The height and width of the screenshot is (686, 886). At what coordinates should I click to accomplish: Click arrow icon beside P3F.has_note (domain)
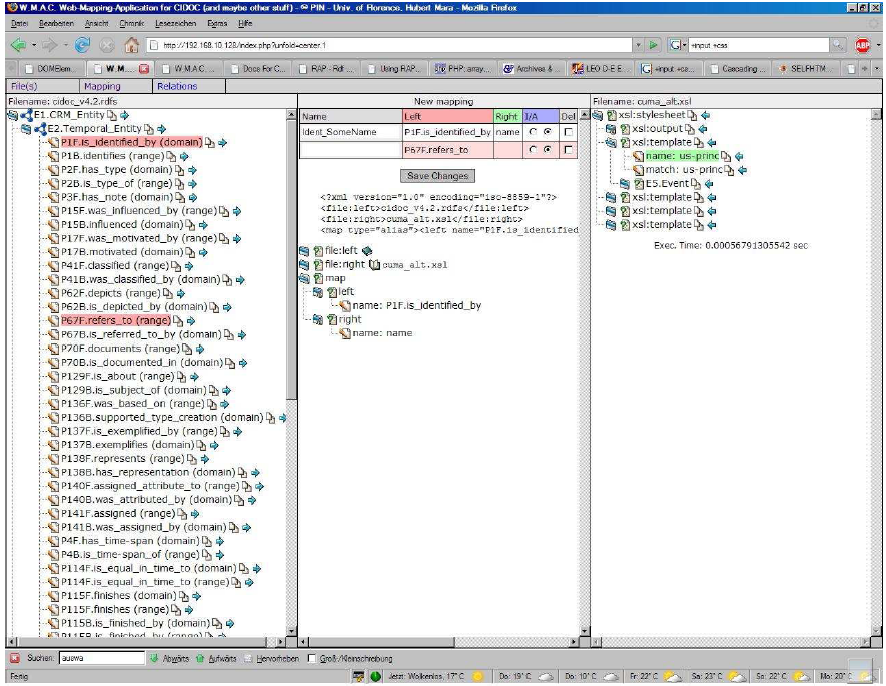pos(193,197)
